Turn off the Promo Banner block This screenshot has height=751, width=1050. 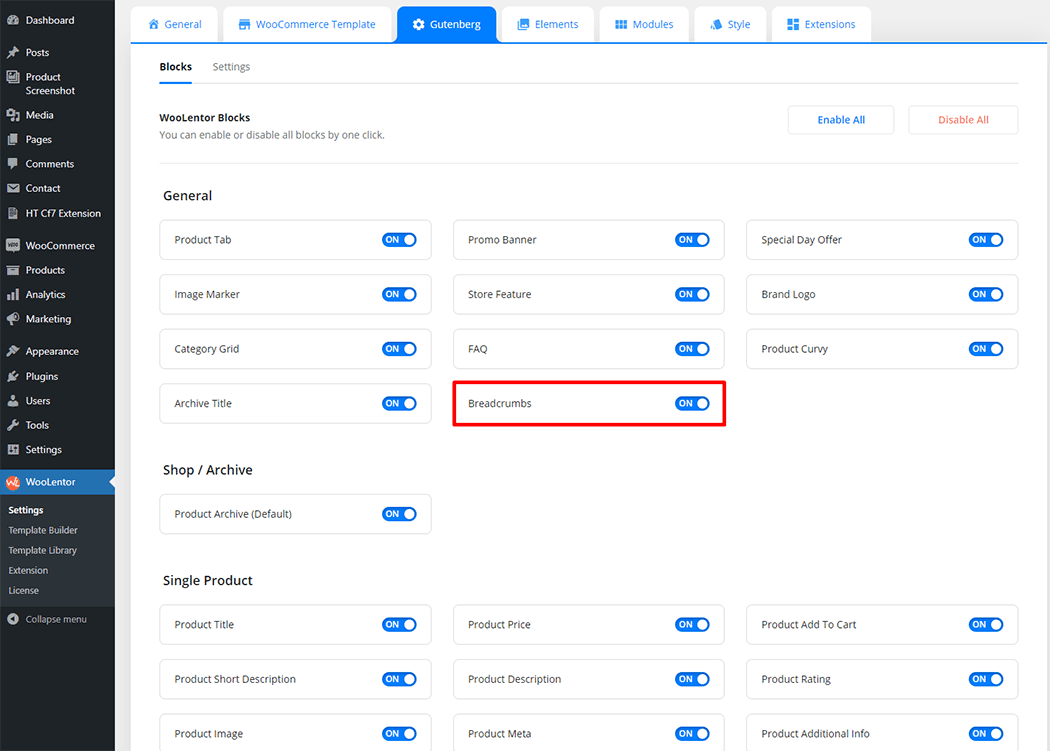(x=692, y=240)
